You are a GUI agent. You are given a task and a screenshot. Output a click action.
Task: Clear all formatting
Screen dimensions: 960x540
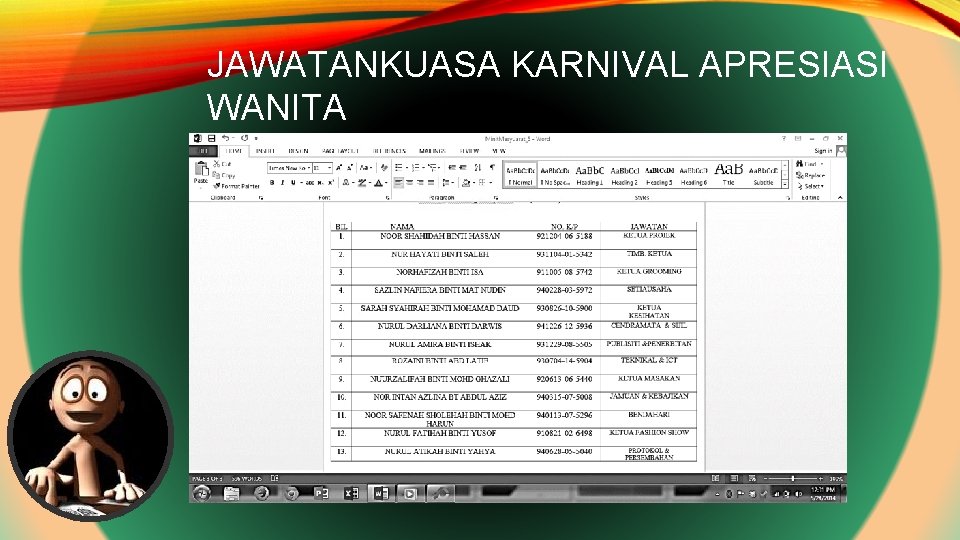pos(384,167)
